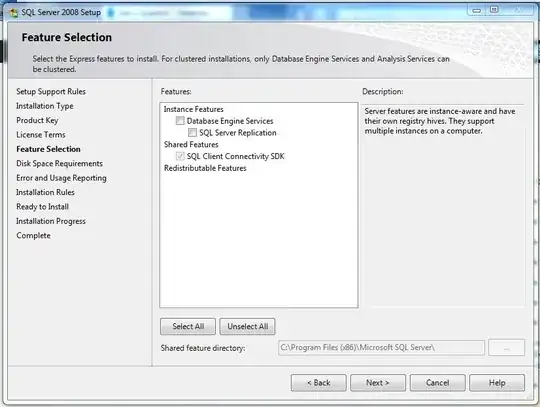Click the Description text about server features
Screen dimensions: 540x407
(x=440, y=121)
